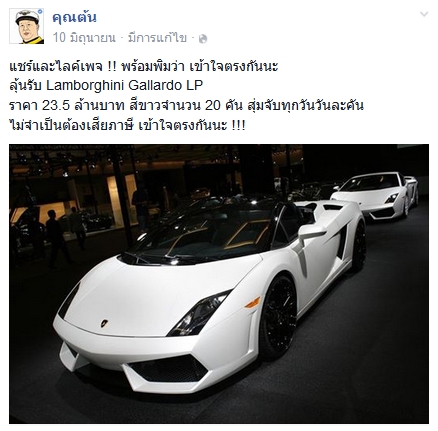The width and height of the screenshot is (438, 431).
Task: View edit history via มีการแก้ไข
Action: click(x=157, y=38)
